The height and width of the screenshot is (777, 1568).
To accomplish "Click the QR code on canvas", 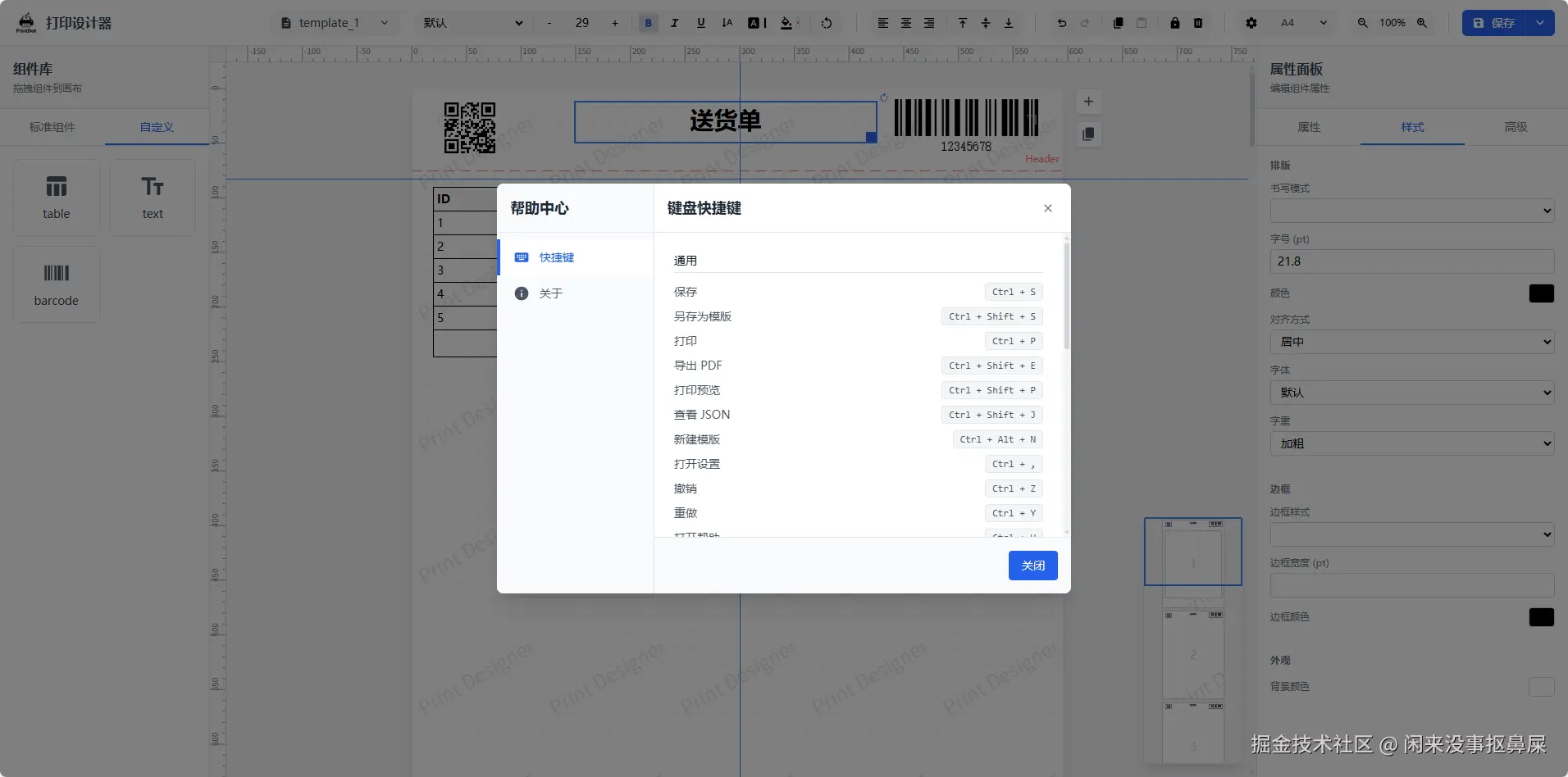I will (x=470, y=127).
